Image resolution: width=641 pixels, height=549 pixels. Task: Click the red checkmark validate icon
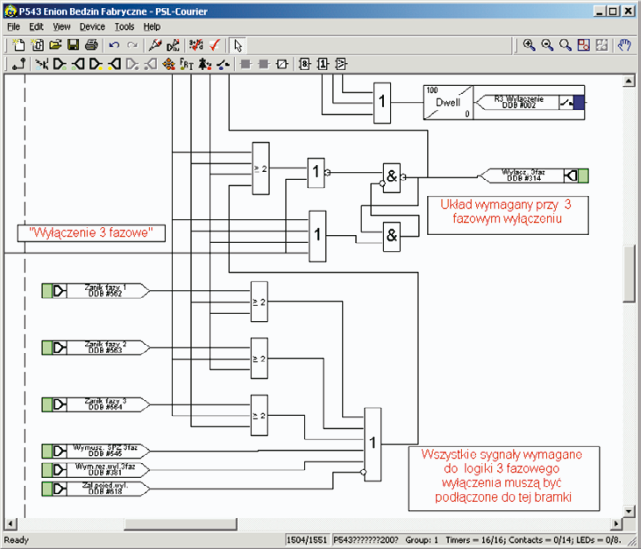215,45
